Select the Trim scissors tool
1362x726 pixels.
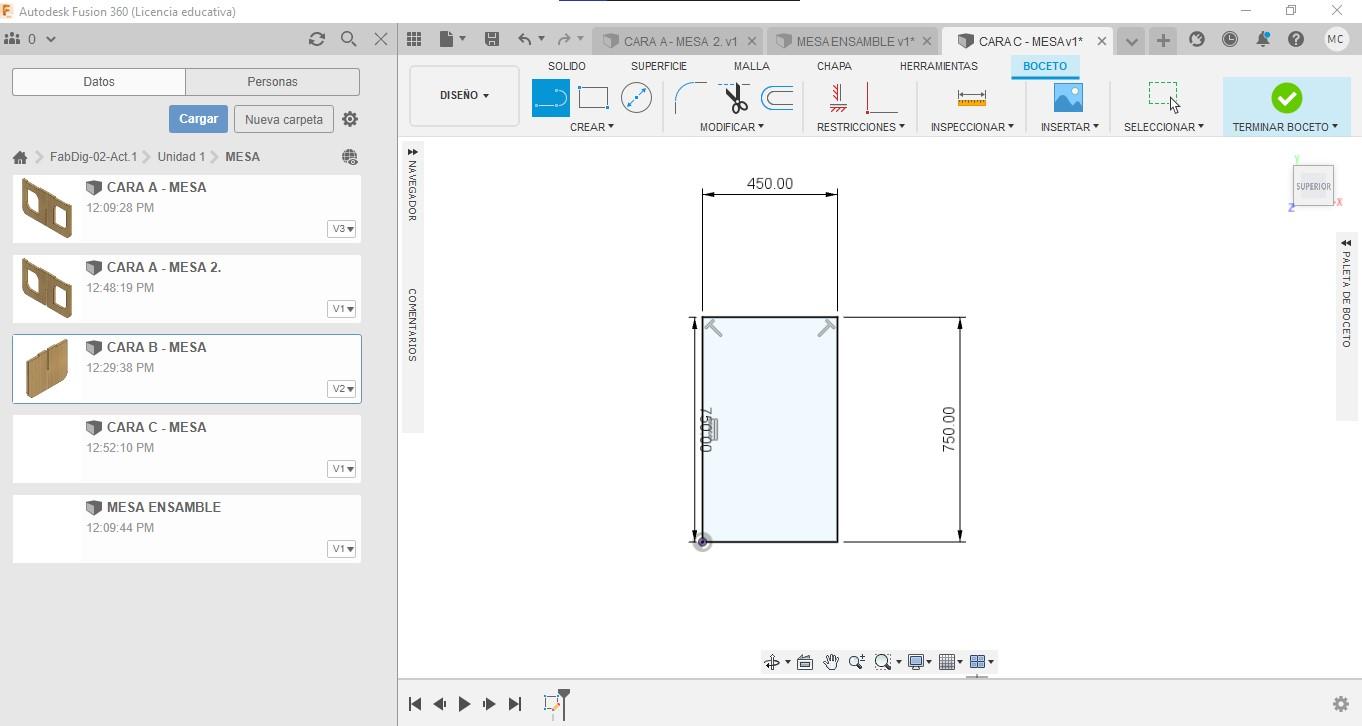[x=736, y=98]
